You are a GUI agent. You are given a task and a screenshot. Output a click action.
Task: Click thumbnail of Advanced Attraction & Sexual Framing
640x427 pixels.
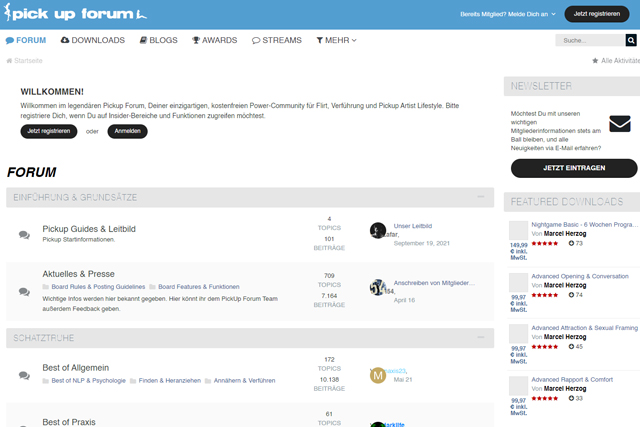tap(518, 334)
